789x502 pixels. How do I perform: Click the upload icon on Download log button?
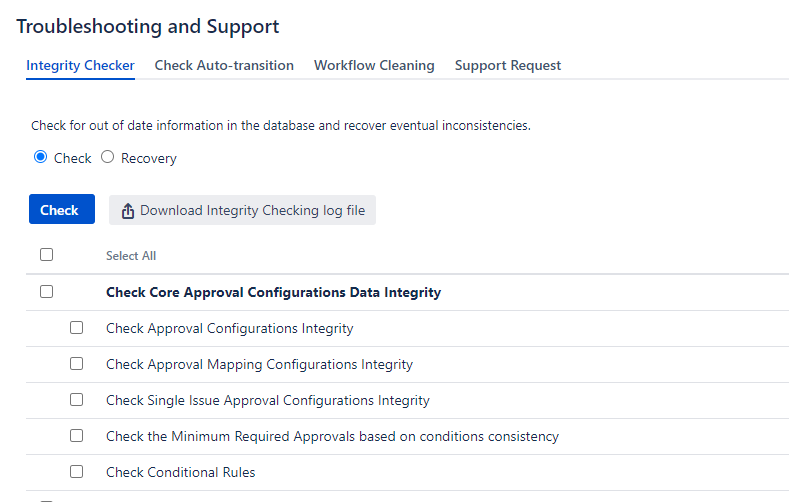[x=128, y=211]
